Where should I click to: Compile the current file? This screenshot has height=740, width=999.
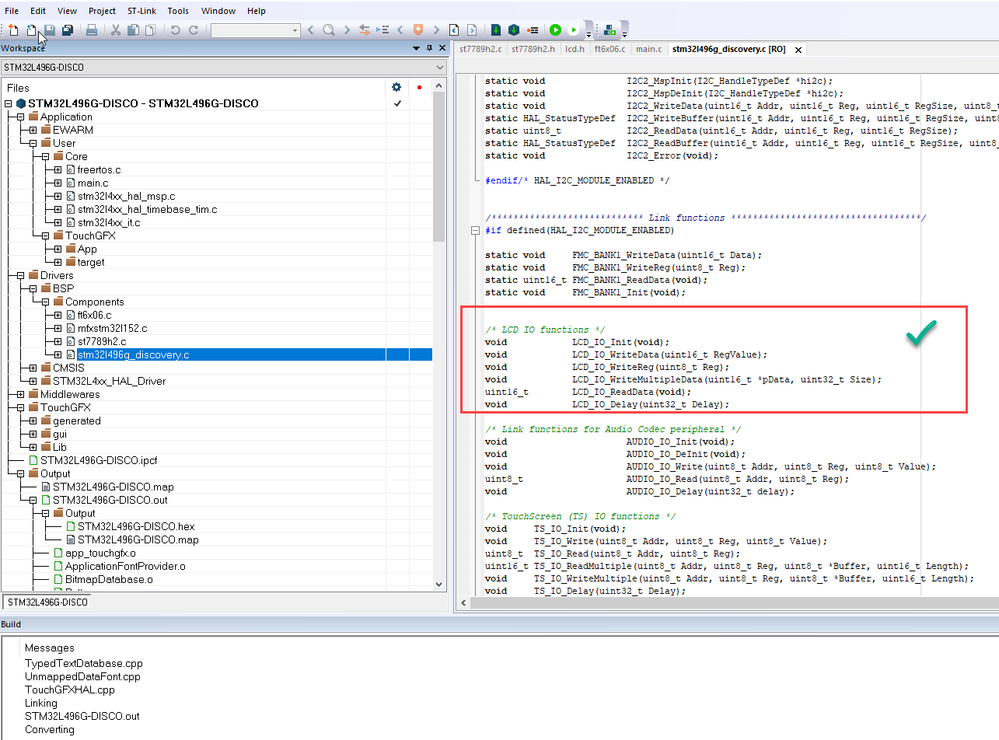(x=496, y=30)
